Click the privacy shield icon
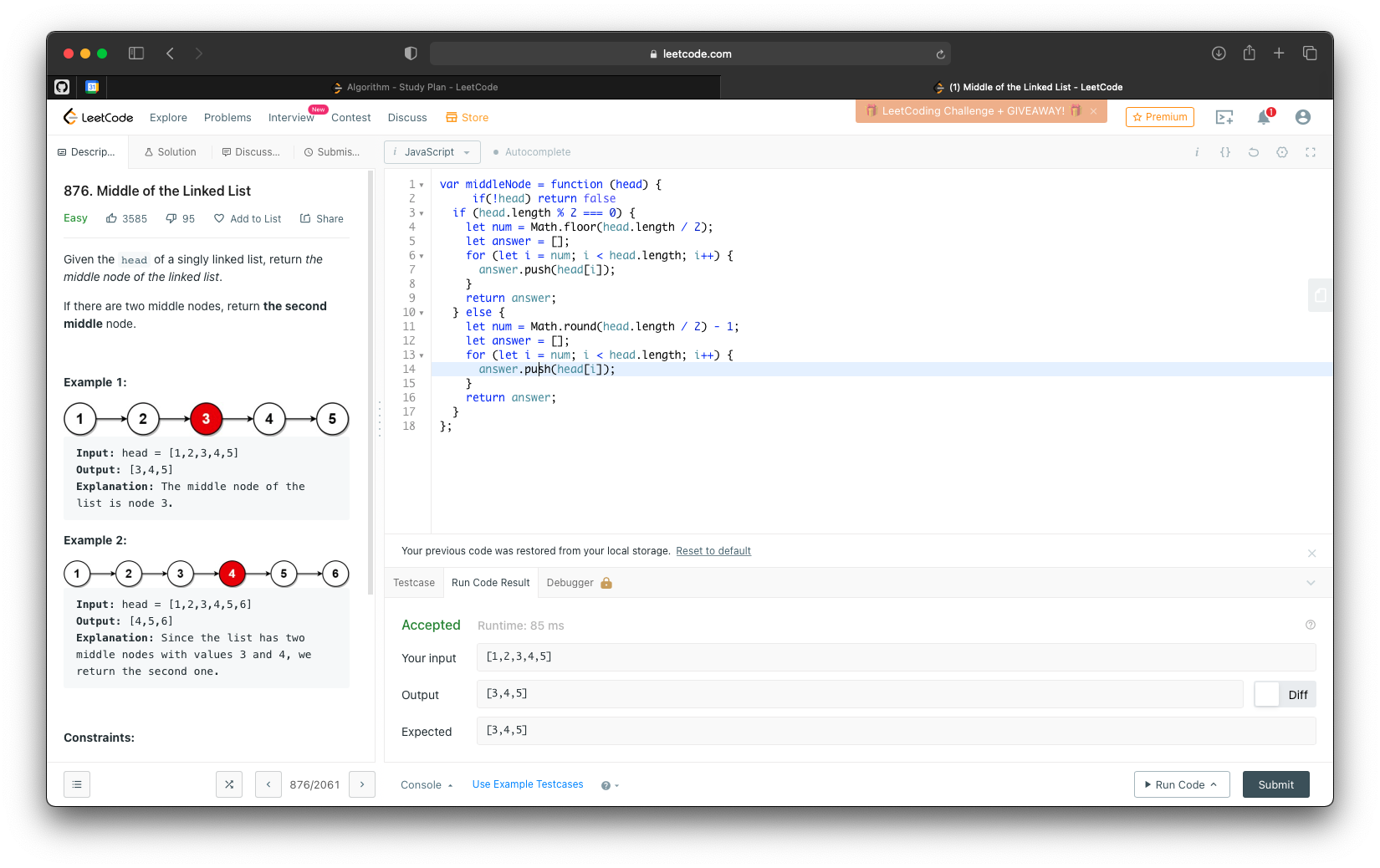This screenshot has height=868, width=1380. 411,54
